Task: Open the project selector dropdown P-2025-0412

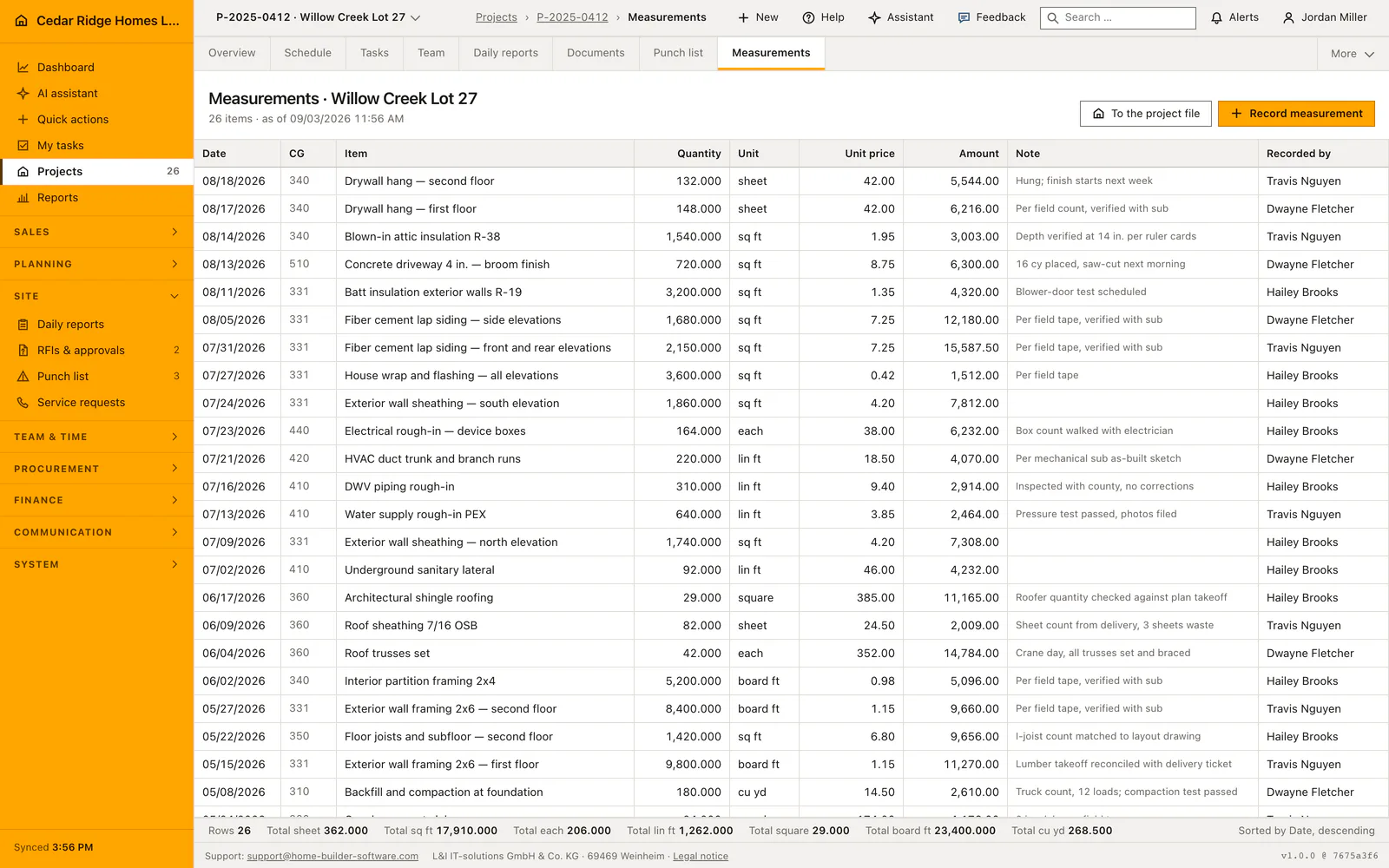Action: point(319,17)
